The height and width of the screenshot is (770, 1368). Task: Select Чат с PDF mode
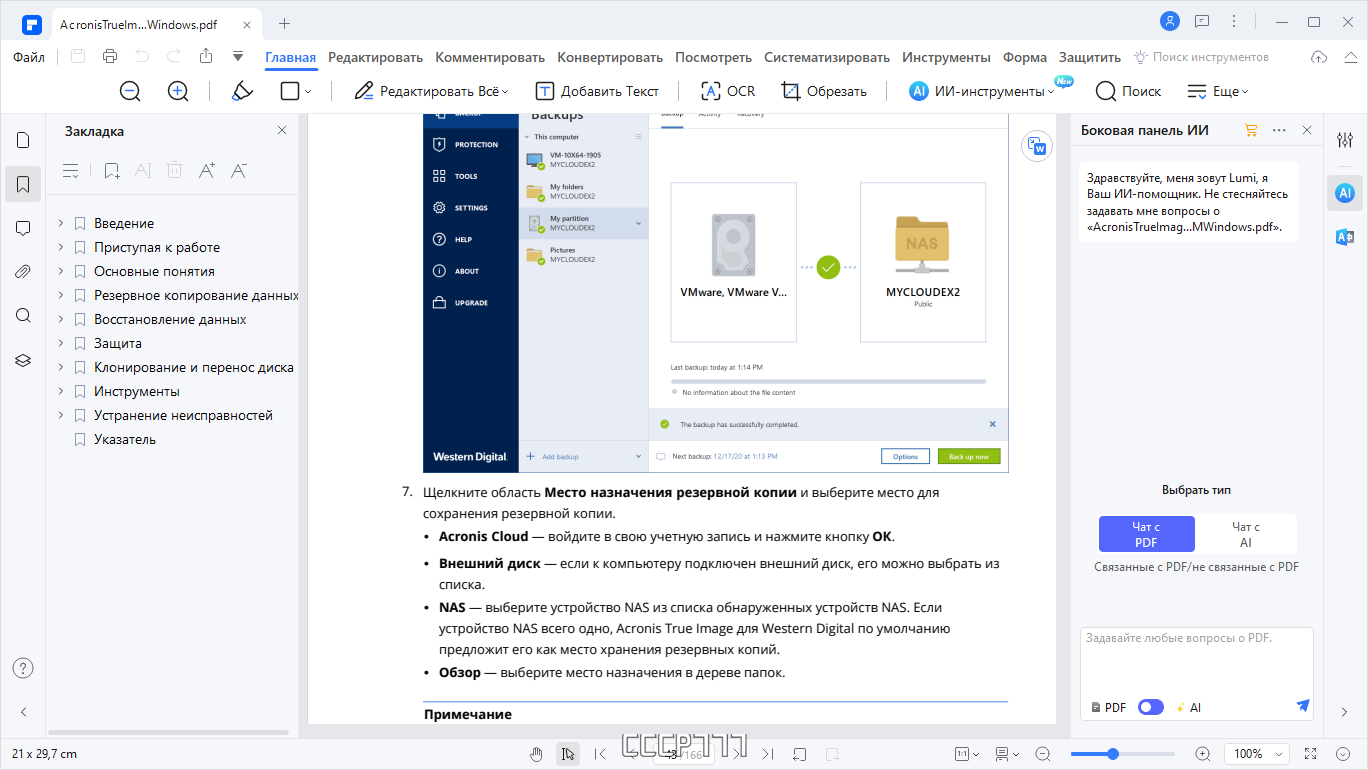coord(1146,534)
